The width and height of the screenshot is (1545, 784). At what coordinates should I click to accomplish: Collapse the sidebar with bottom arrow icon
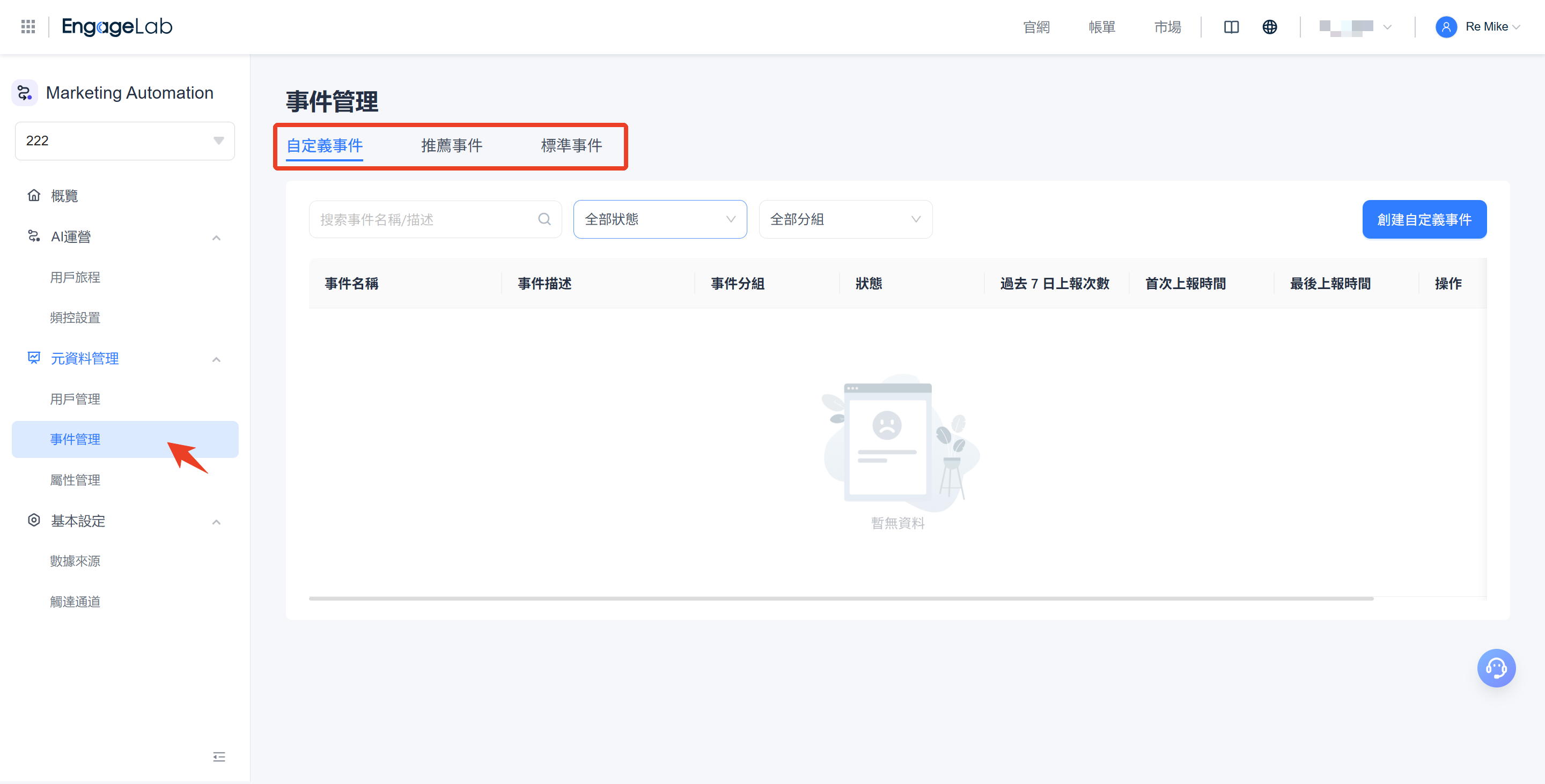[x=219, y=757]
